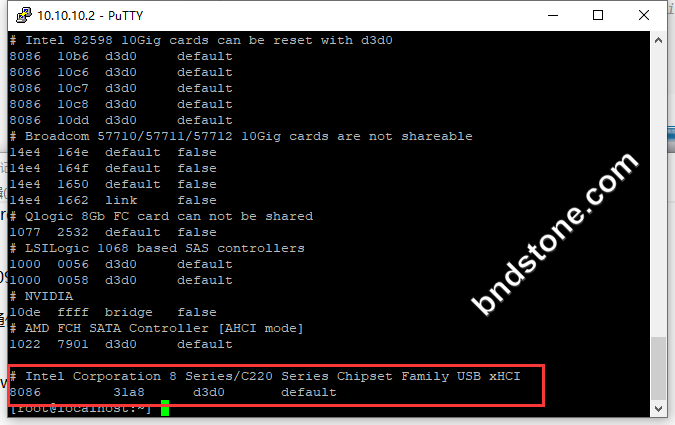Image resolution: width=675 pixels, height=425 pixels.
Task: Click the green terminal cursor block
Action: click(x=165, y=408)
